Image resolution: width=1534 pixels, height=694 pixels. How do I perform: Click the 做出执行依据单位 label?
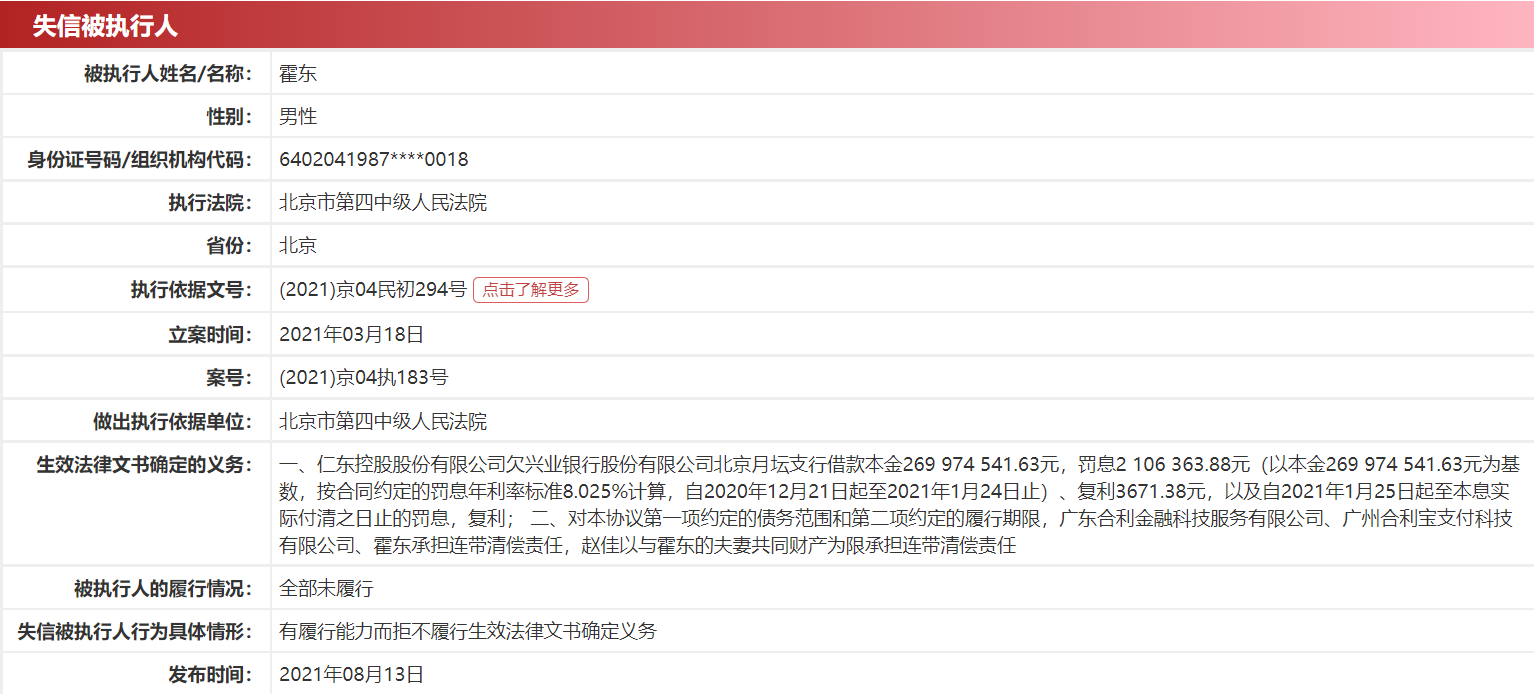tap(173, 421)
